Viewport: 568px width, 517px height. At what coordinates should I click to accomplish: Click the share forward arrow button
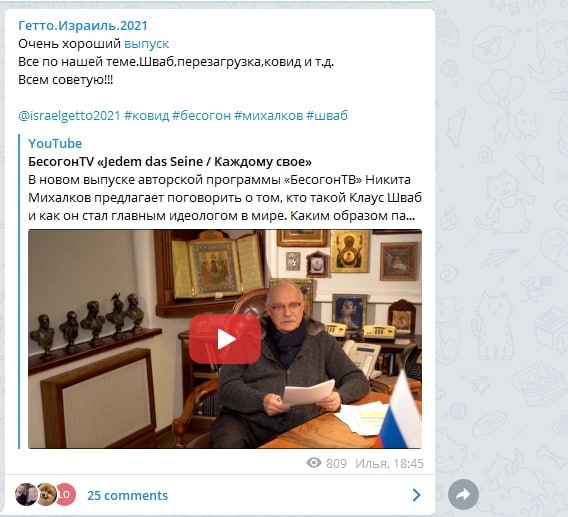click(463, 494)
